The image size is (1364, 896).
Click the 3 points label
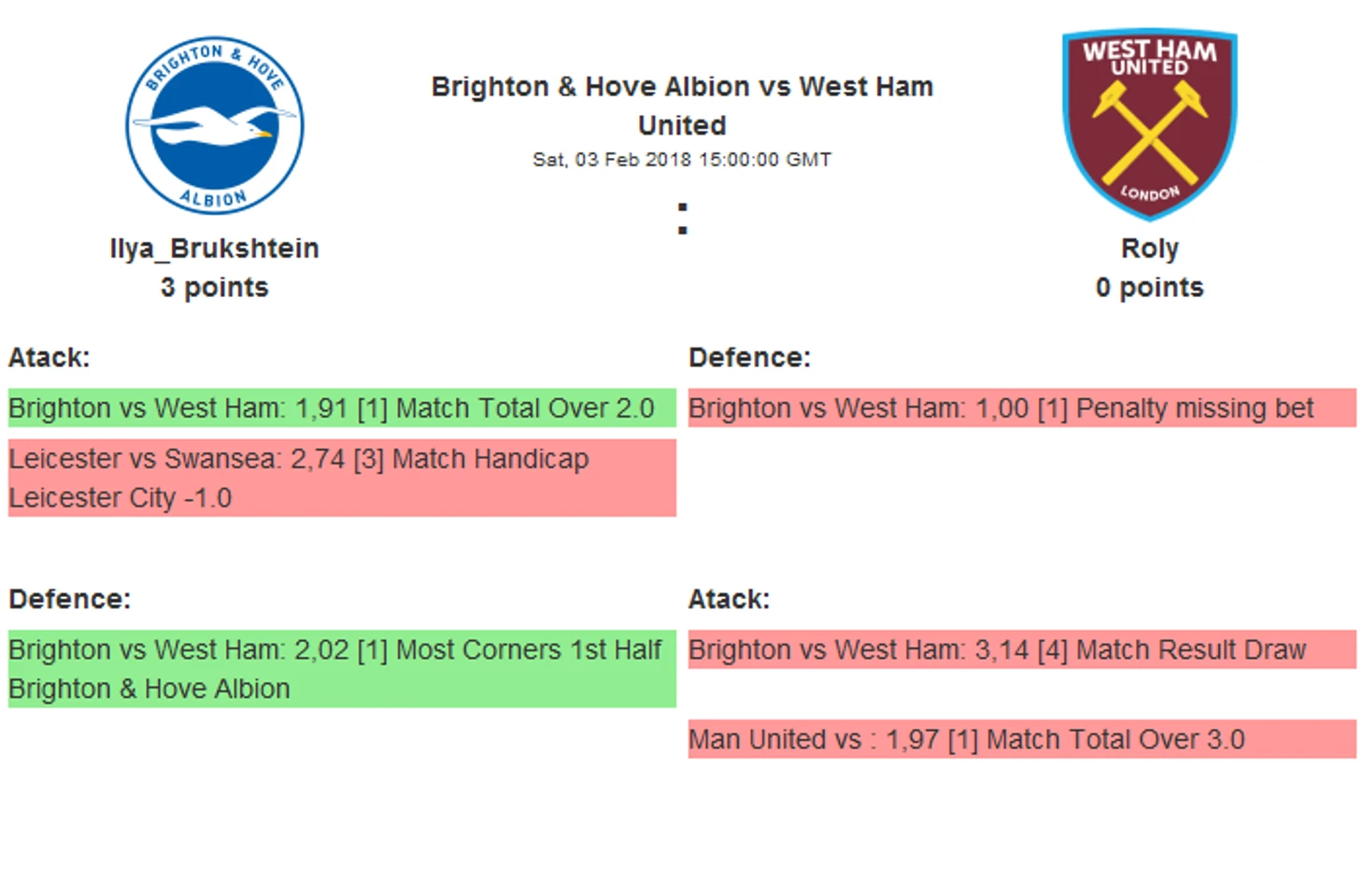coord(215,288)
